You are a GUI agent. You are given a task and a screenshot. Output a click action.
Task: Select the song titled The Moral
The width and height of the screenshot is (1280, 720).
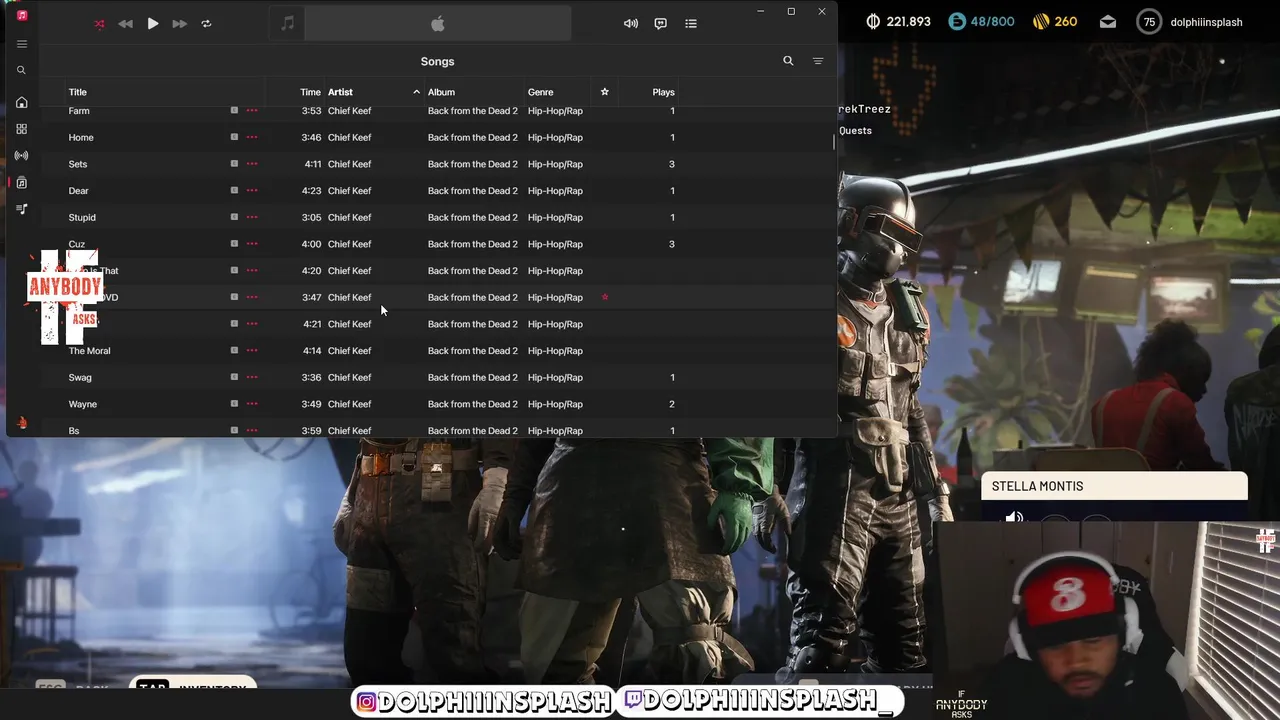89,351
